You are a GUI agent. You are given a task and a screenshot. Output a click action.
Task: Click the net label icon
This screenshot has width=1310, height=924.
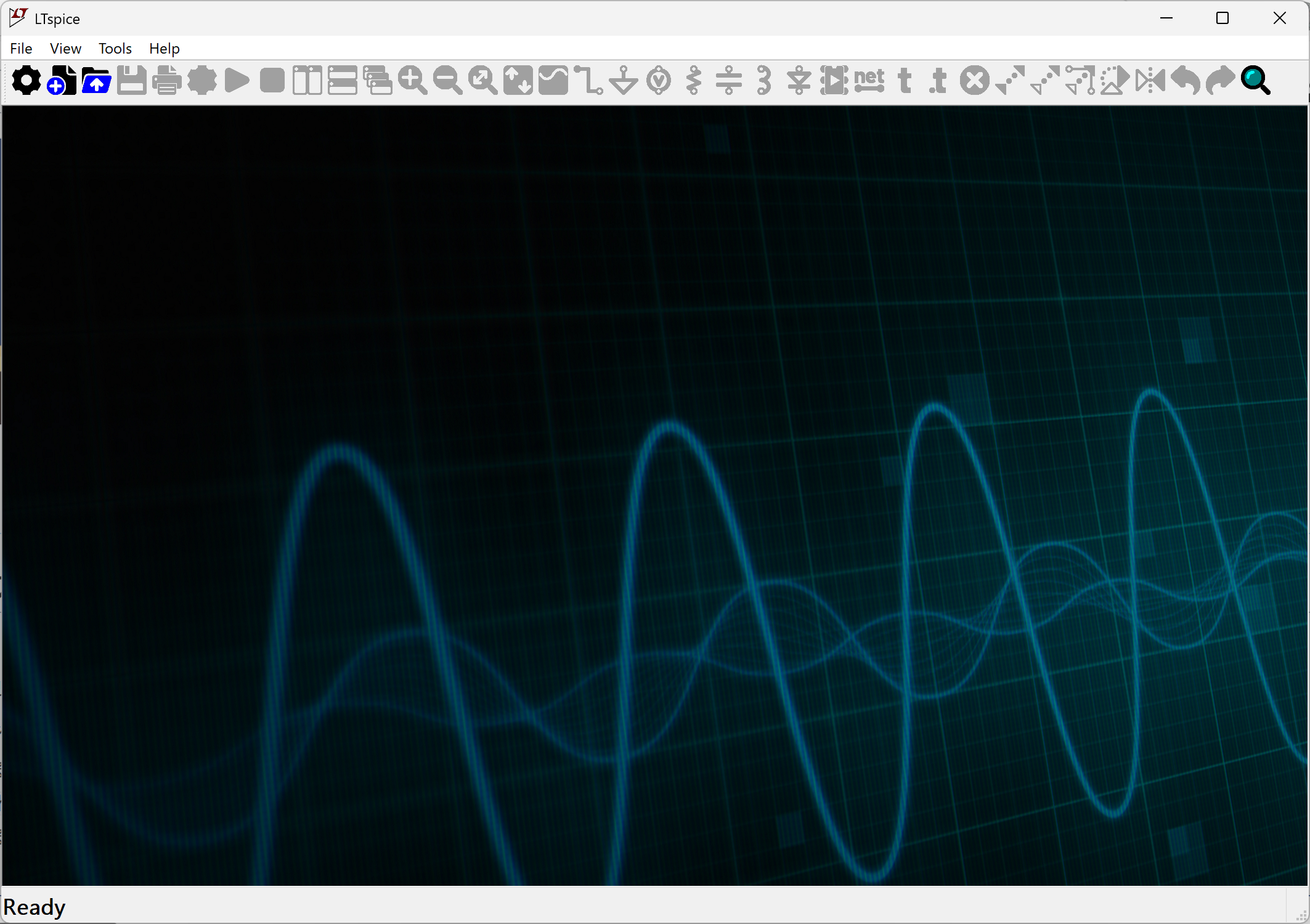[869, 81]
